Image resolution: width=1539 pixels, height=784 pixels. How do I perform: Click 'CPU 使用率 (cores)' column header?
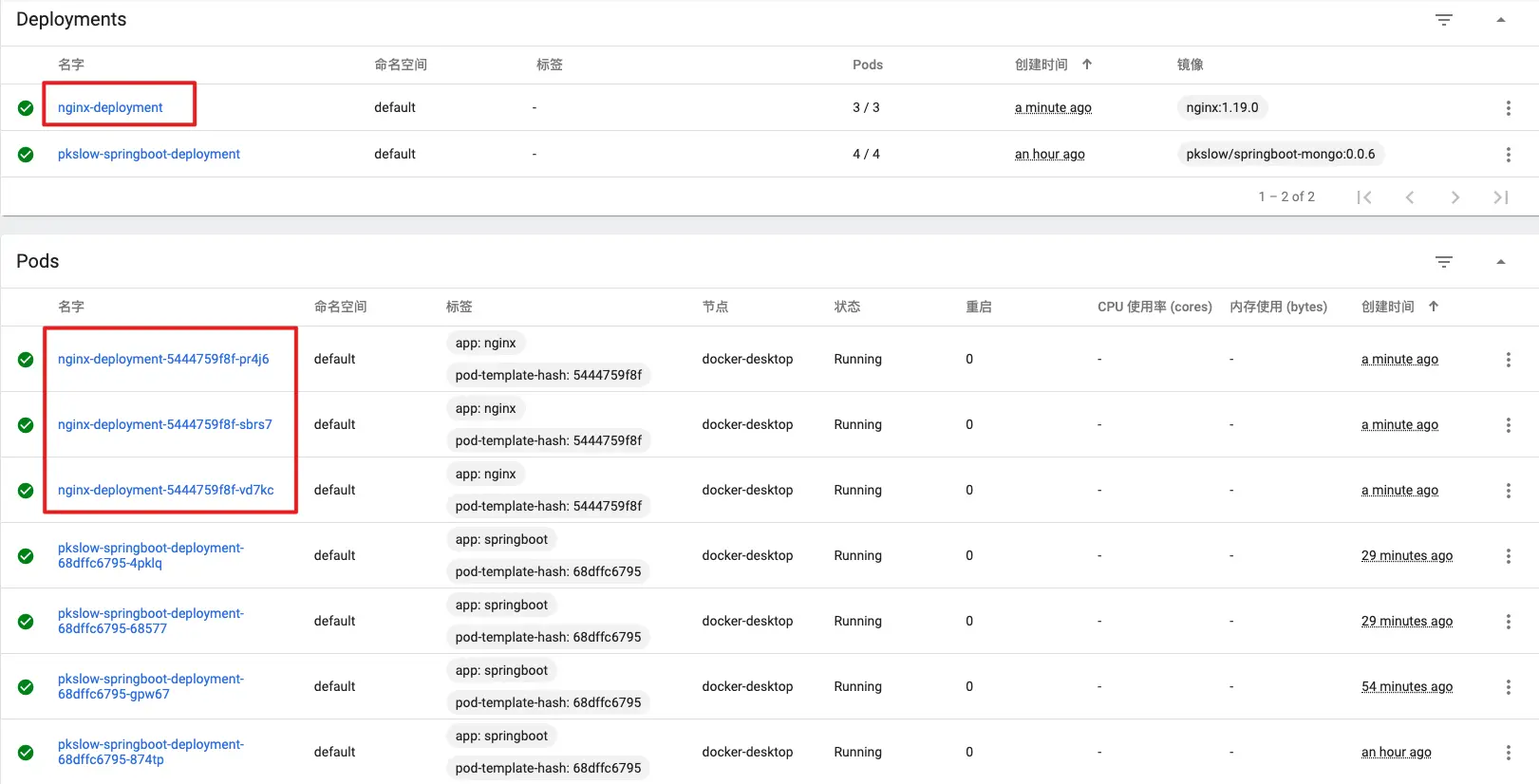pyautogui.click(x=1154, y=307)
